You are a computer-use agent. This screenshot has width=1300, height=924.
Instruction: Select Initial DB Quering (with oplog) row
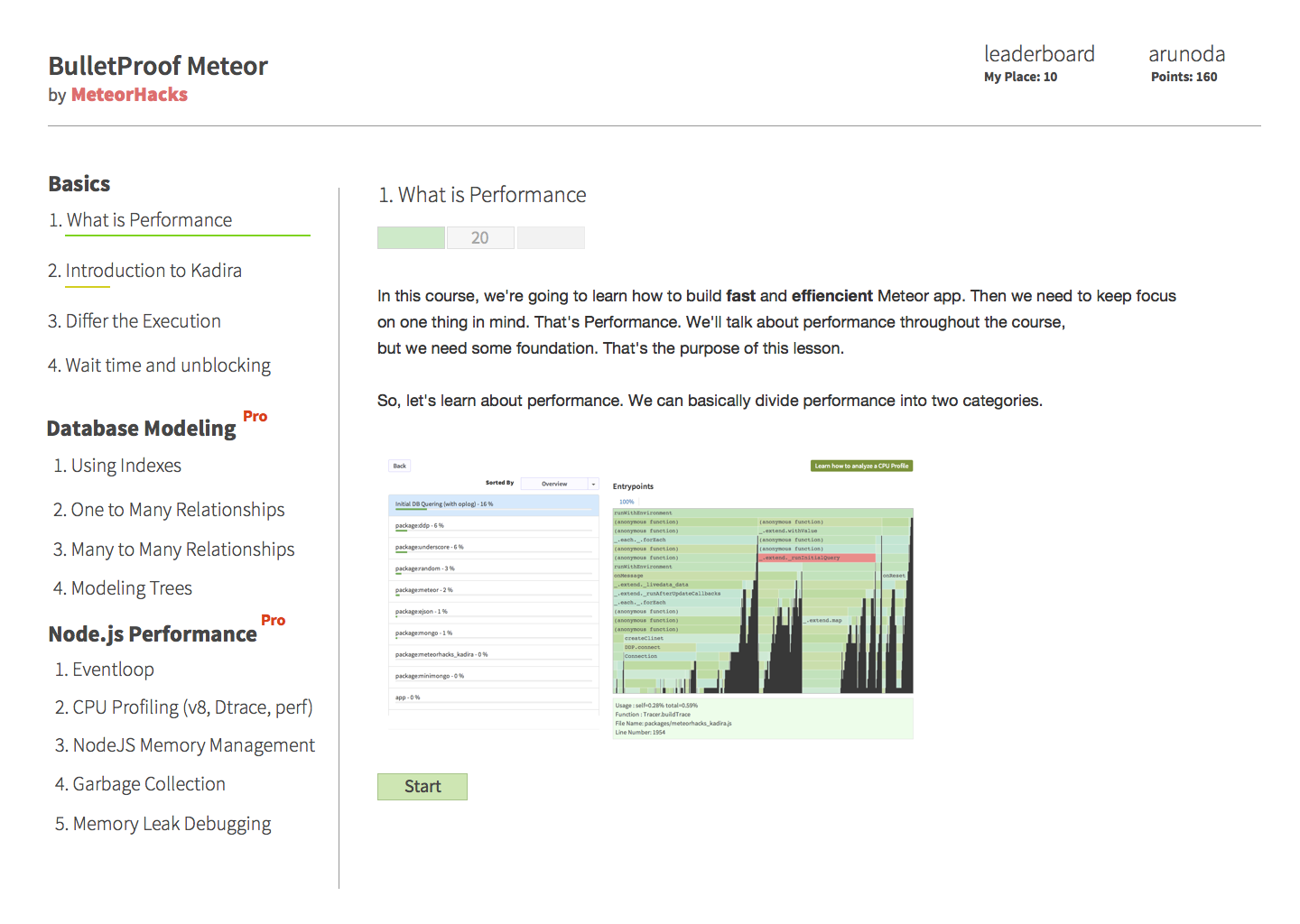494,504
